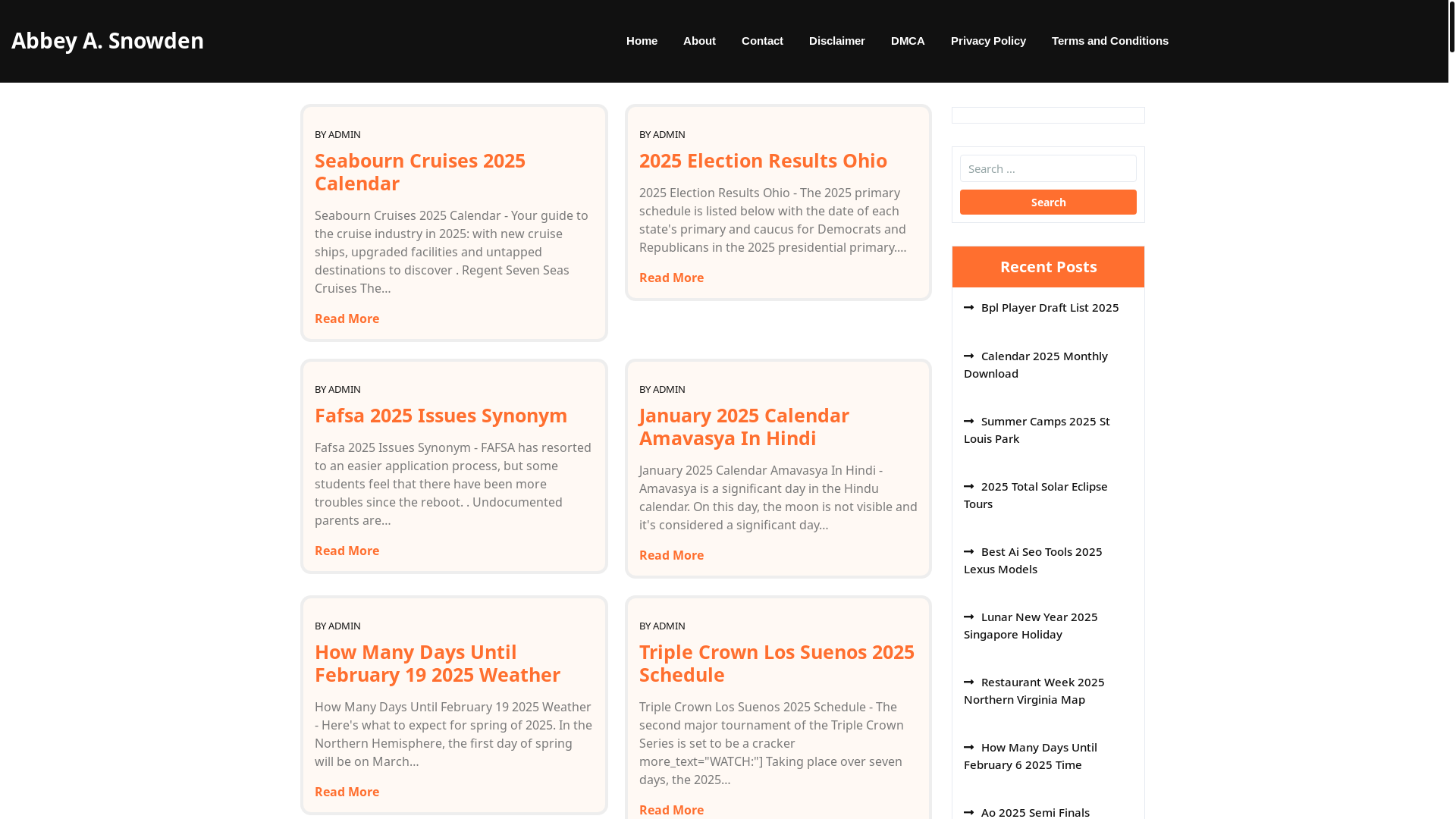The width and height of the screenshot is (1456, 819).
Task: Click the Search input field
Action: click(1048, 168)
